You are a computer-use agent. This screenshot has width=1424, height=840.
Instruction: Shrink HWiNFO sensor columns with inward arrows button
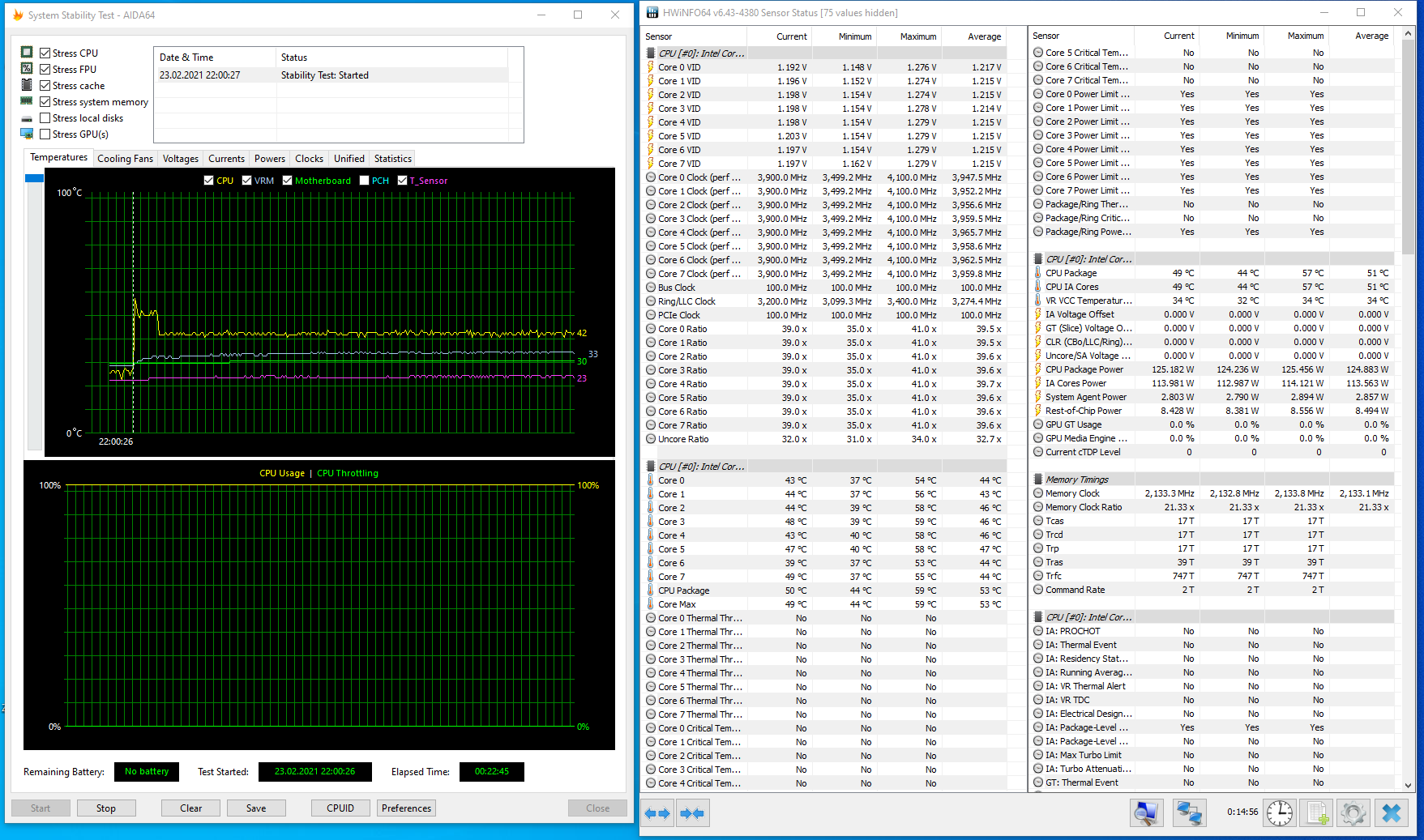[692, 812]
